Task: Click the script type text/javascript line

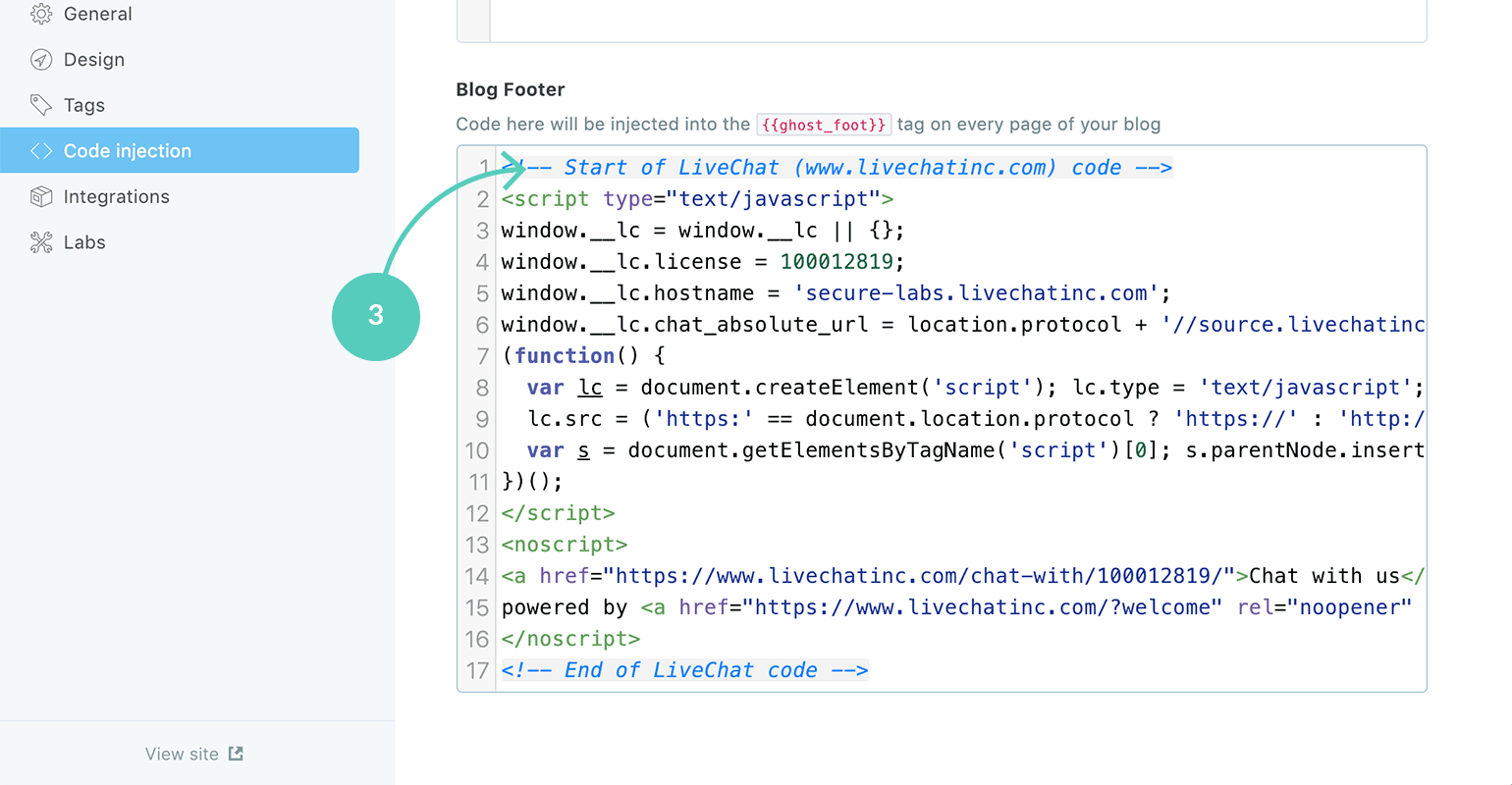Action: (x=697, y=199)
